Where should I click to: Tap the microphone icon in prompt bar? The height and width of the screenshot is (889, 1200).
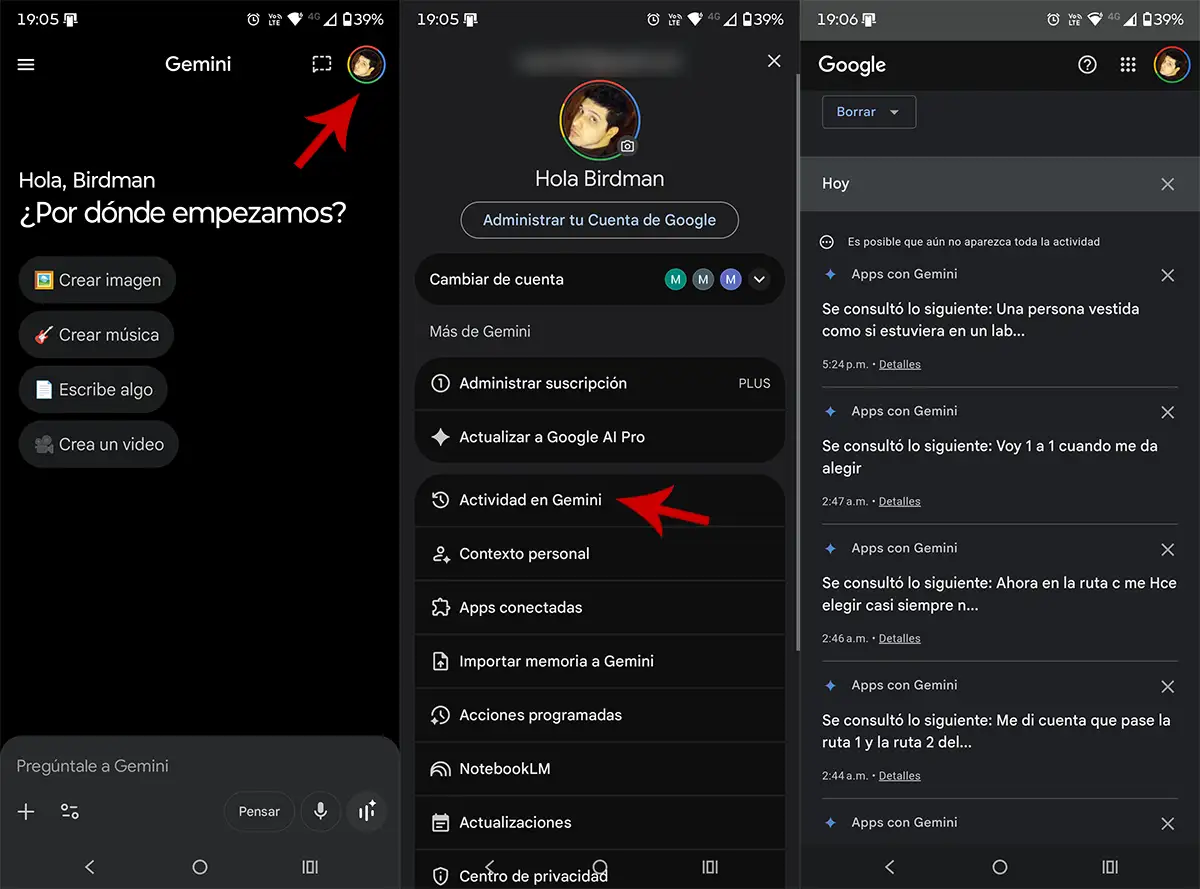[x=320, y=811]
